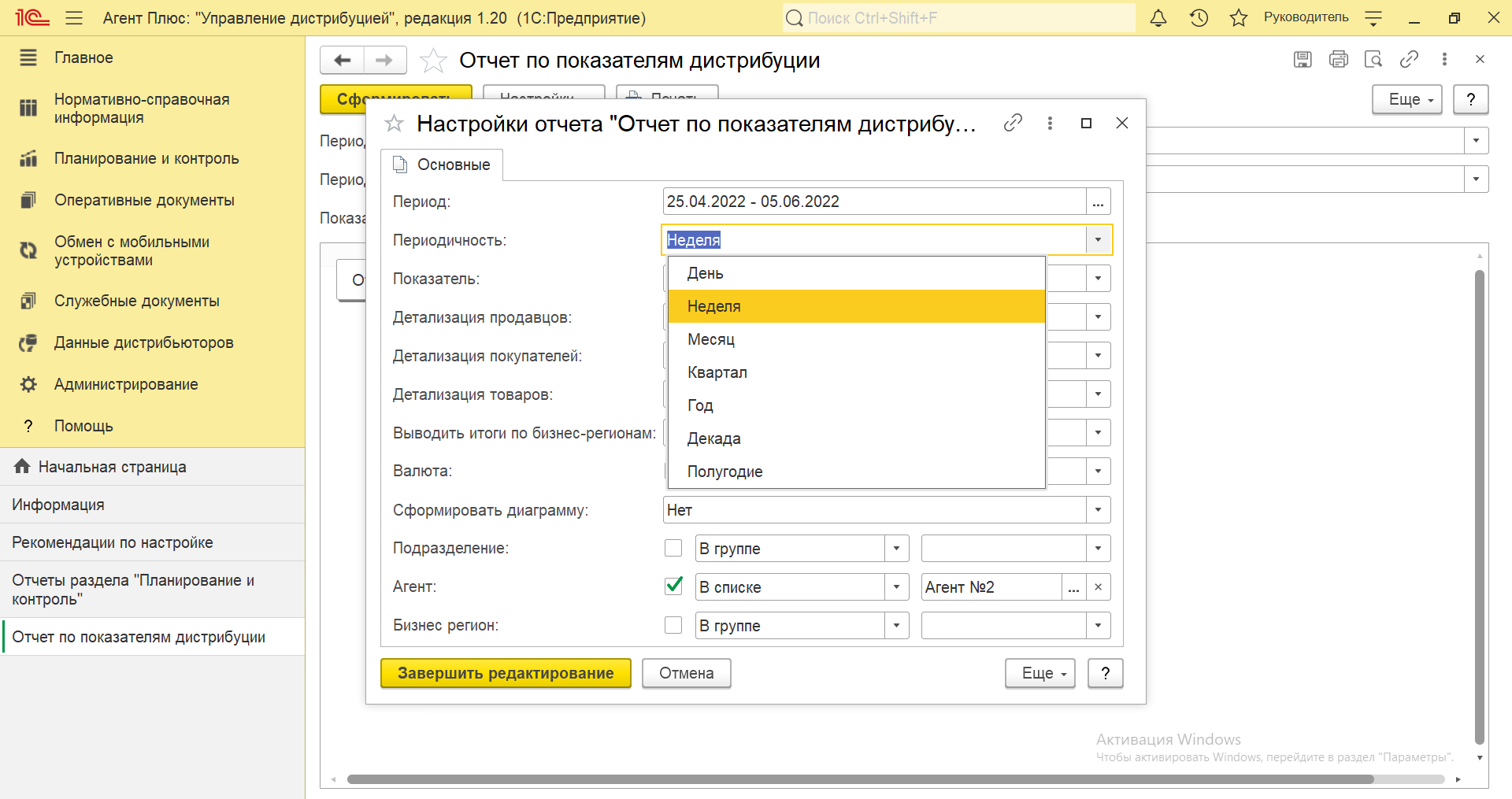Uncheck the Агент filter checkbox
The image size is (1512, 799).
673,586
